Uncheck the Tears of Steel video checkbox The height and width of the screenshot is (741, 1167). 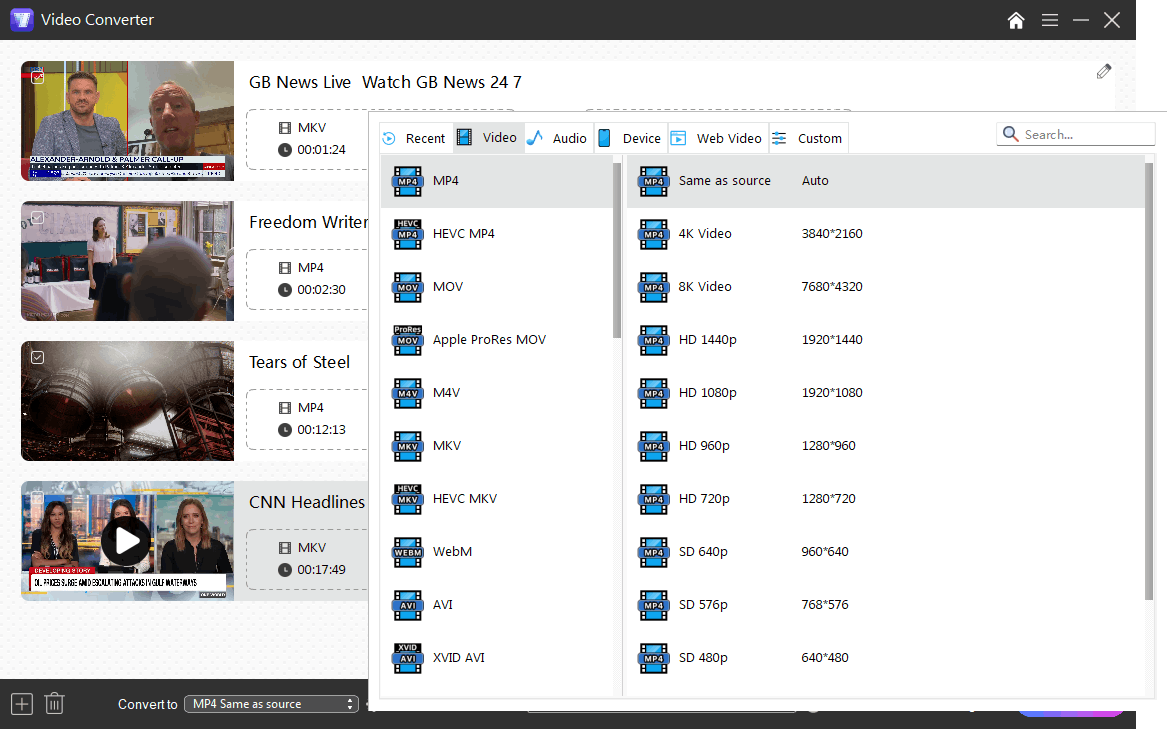[x=37, y=357]
